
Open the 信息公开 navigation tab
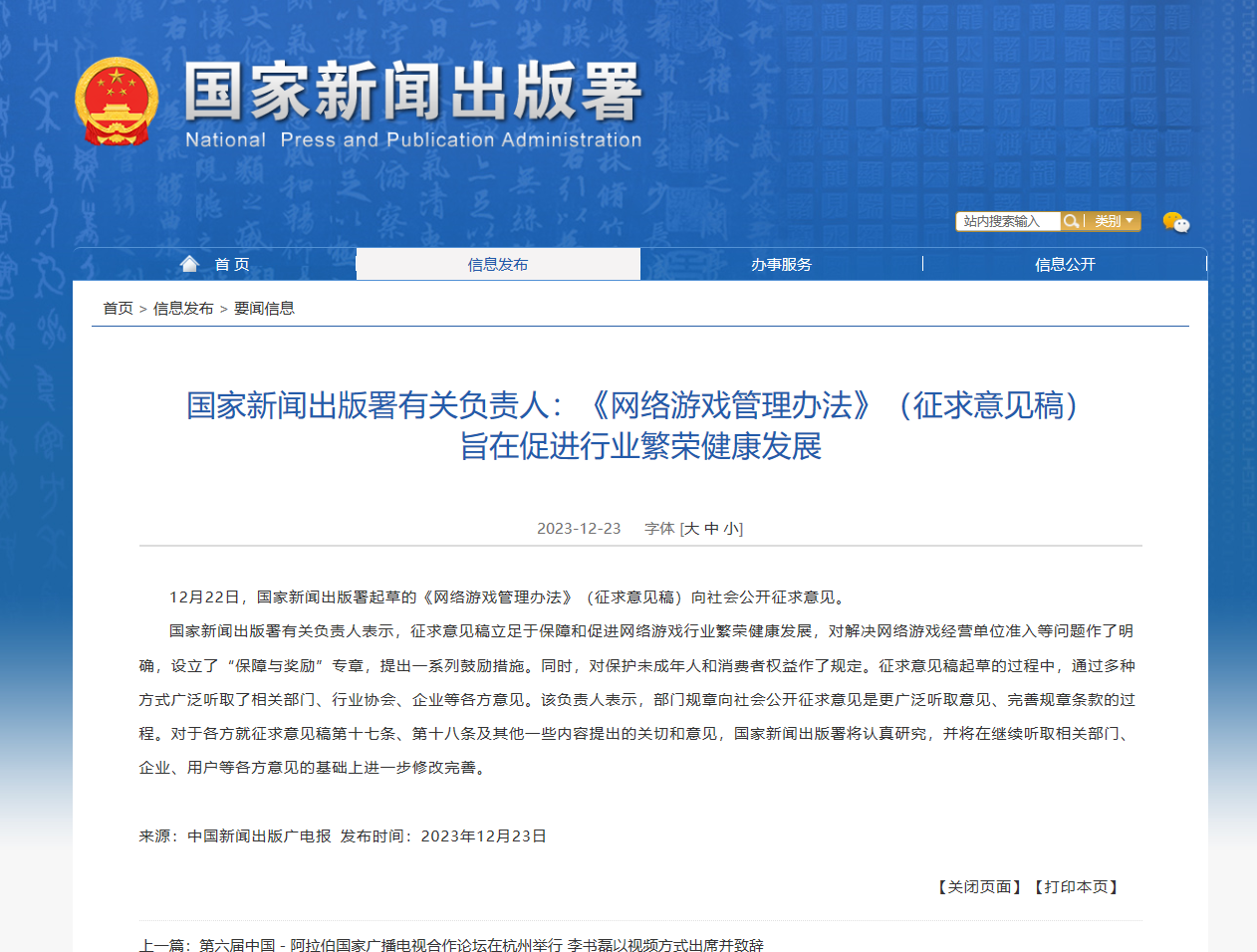coord(1065,264)
